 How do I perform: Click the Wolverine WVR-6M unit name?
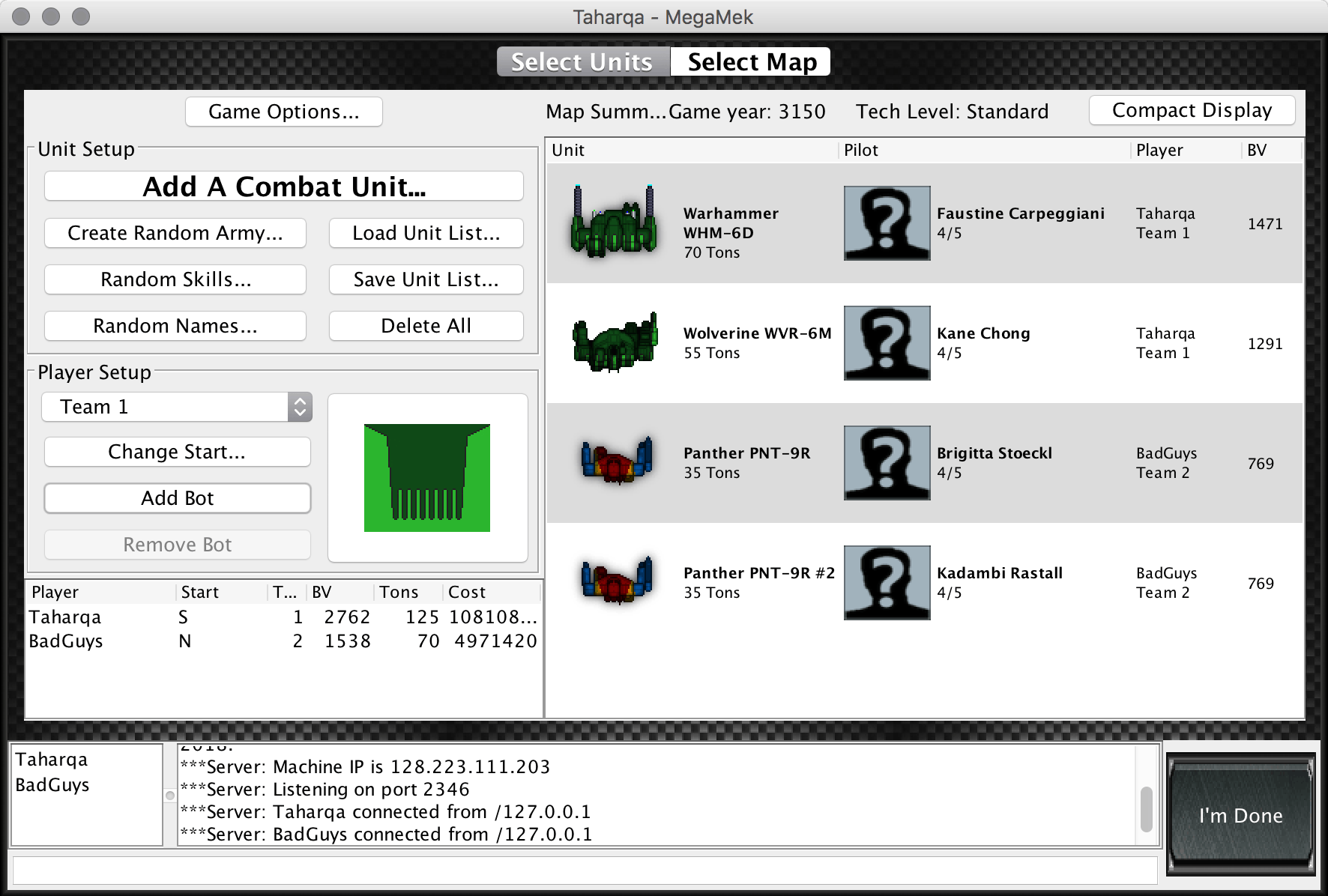pyautogui.click(x=758, y=333)
